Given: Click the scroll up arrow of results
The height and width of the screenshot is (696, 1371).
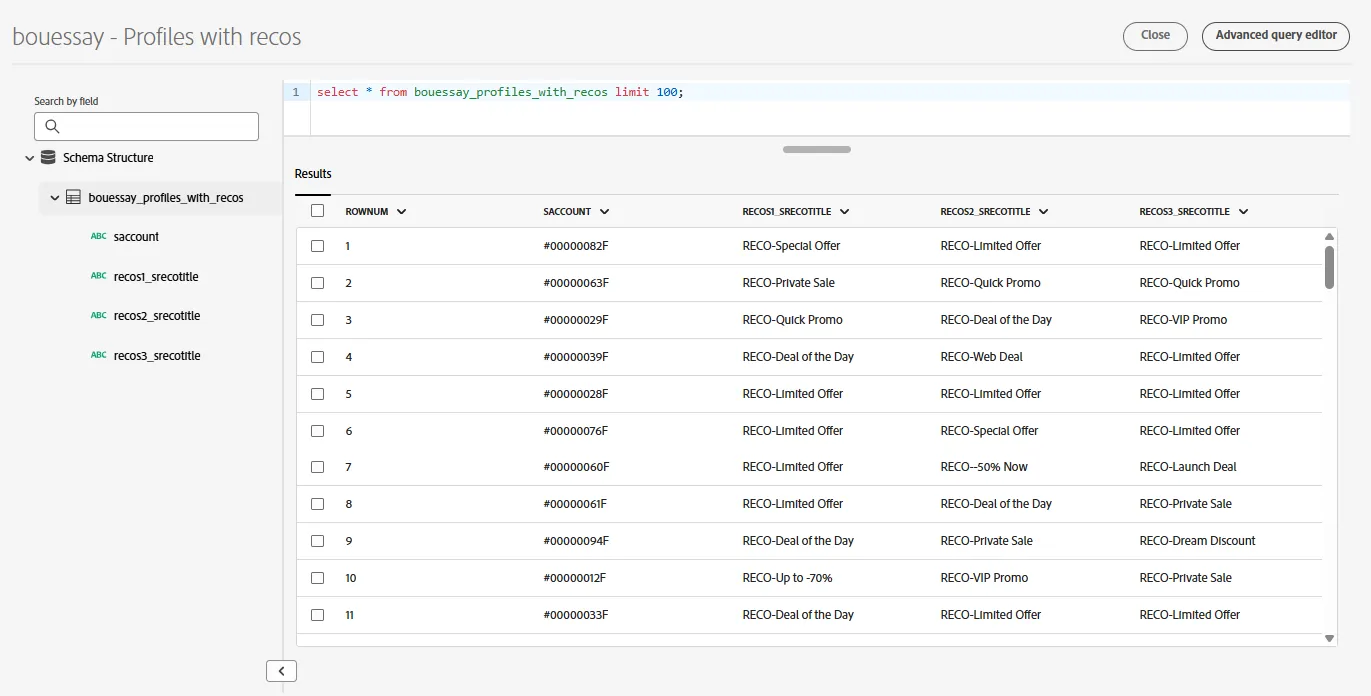Looking at the screenshot, I should coord(1329,237).
